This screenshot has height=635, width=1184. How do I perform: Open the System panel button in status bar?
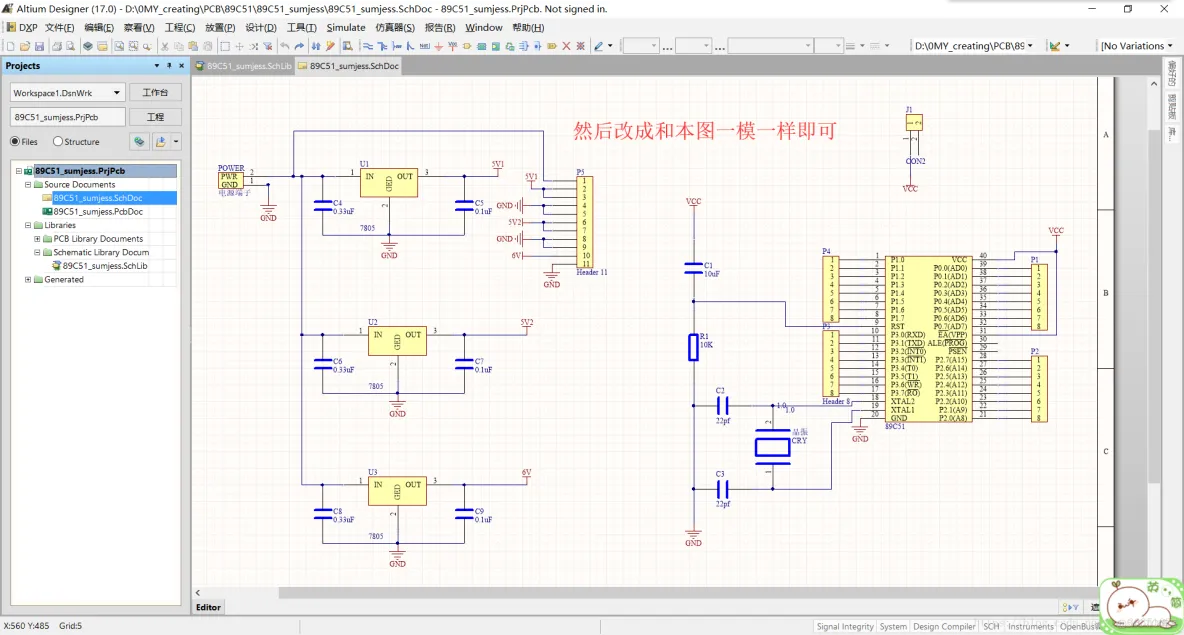[x=893, y=627]
